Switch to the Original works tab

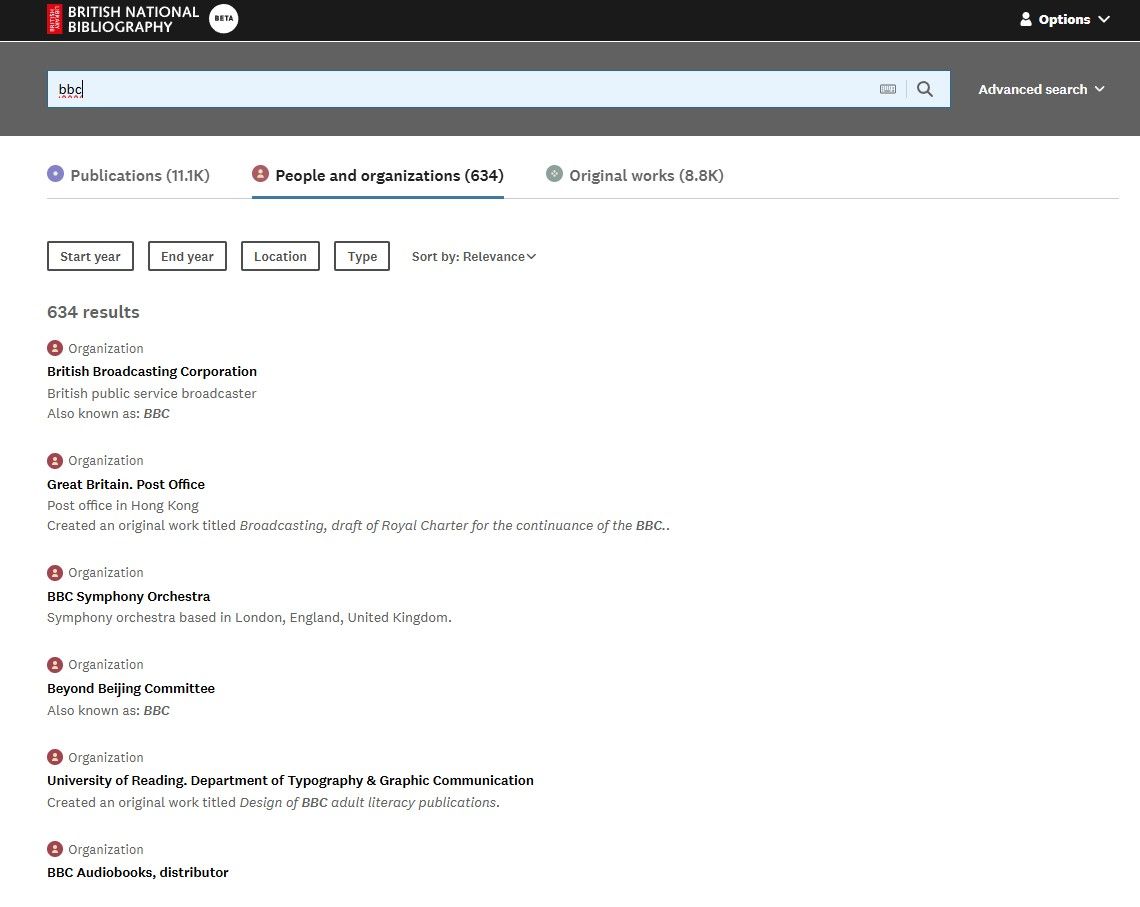[645, 175]
